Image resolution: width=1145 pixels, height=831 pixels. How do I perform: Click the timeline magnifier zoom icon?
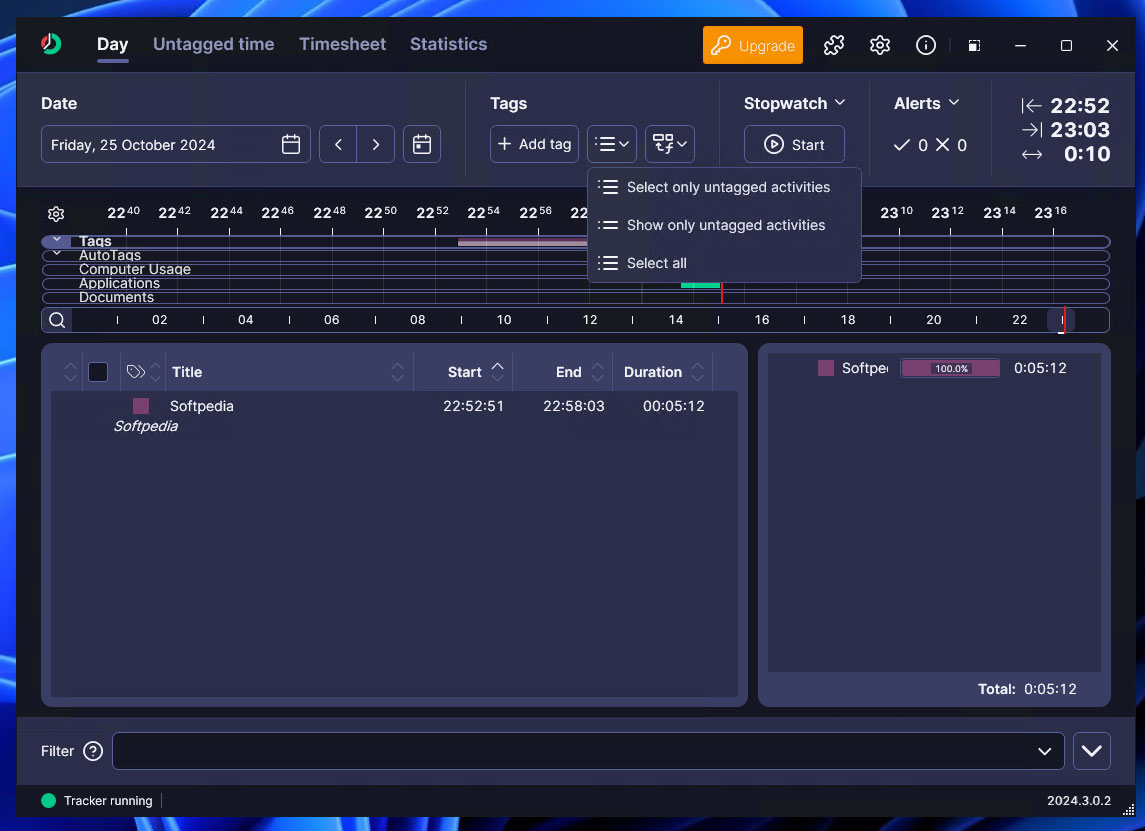point(57,320)
